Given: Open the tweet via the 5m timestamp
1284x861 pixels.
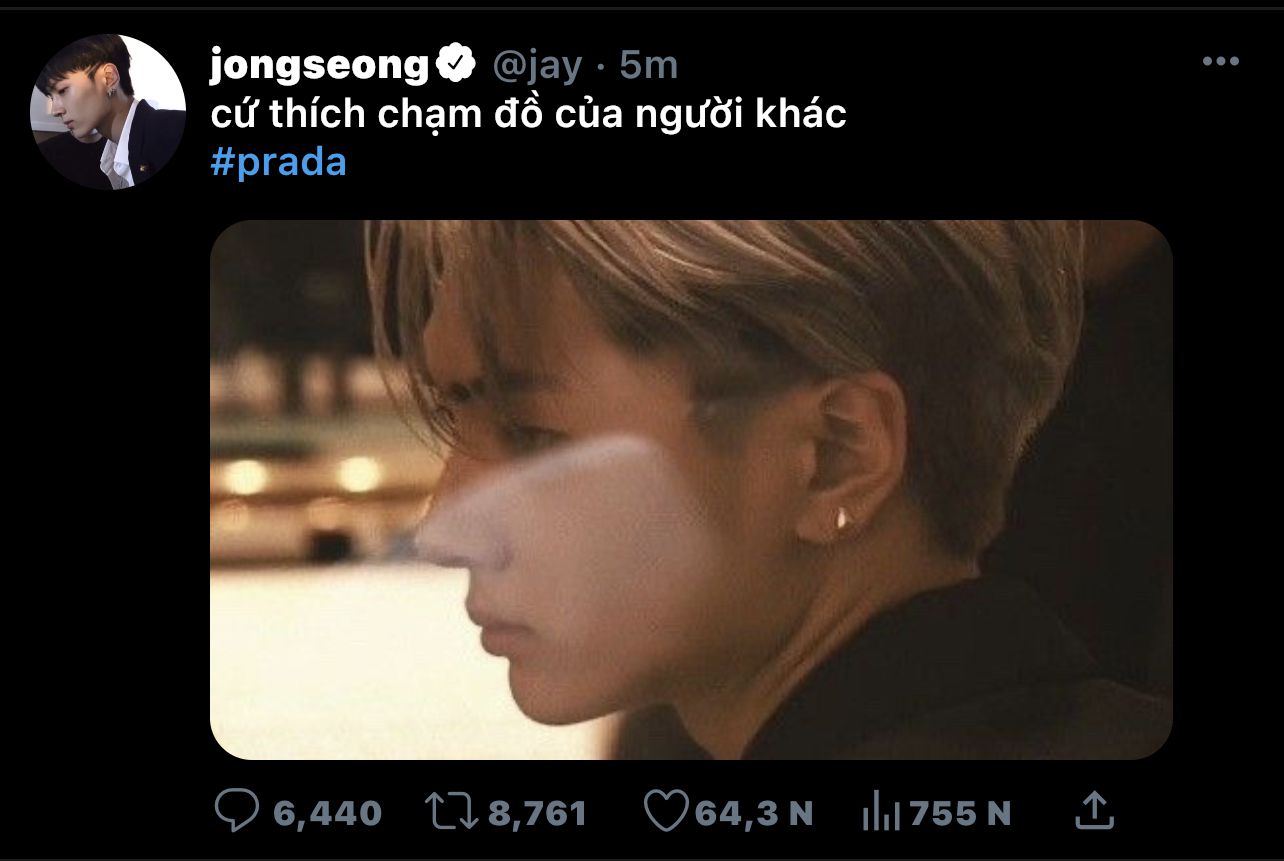Looking at the screenshot, I should 649,66.
